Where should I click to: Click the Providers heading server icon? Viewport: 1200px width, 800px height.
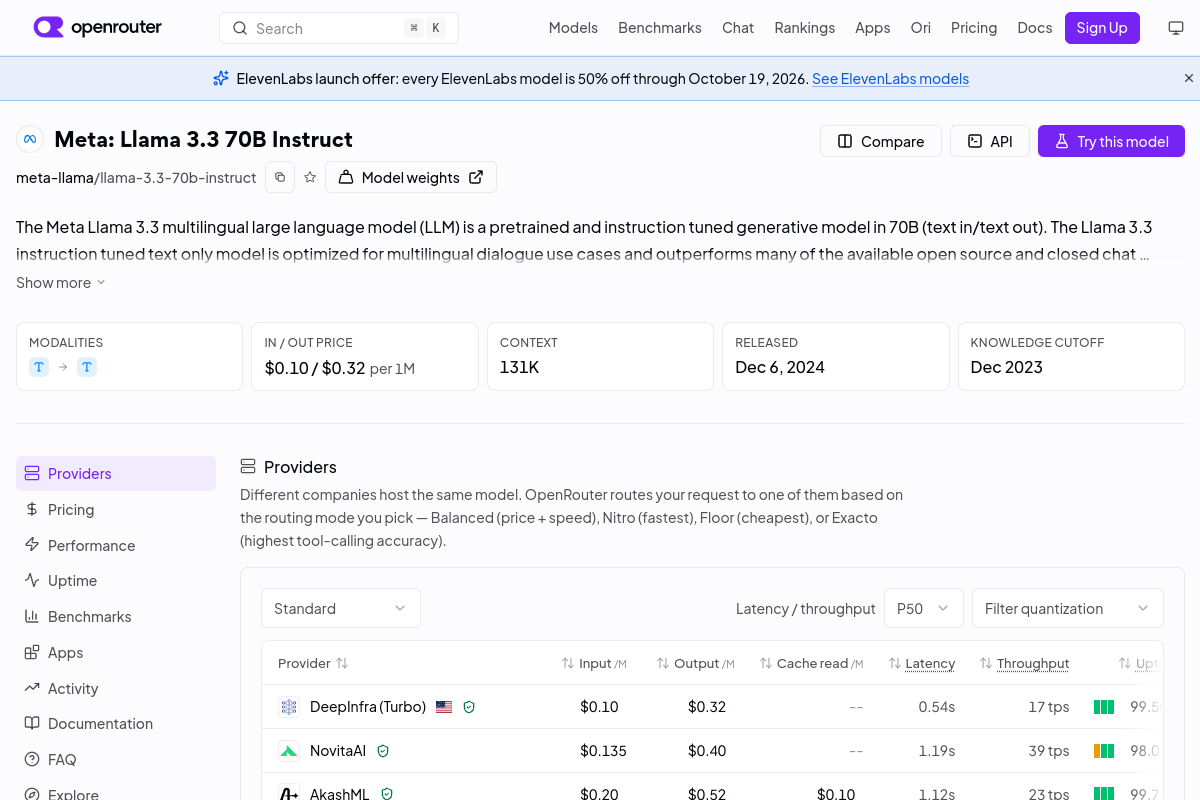(248, 466)
